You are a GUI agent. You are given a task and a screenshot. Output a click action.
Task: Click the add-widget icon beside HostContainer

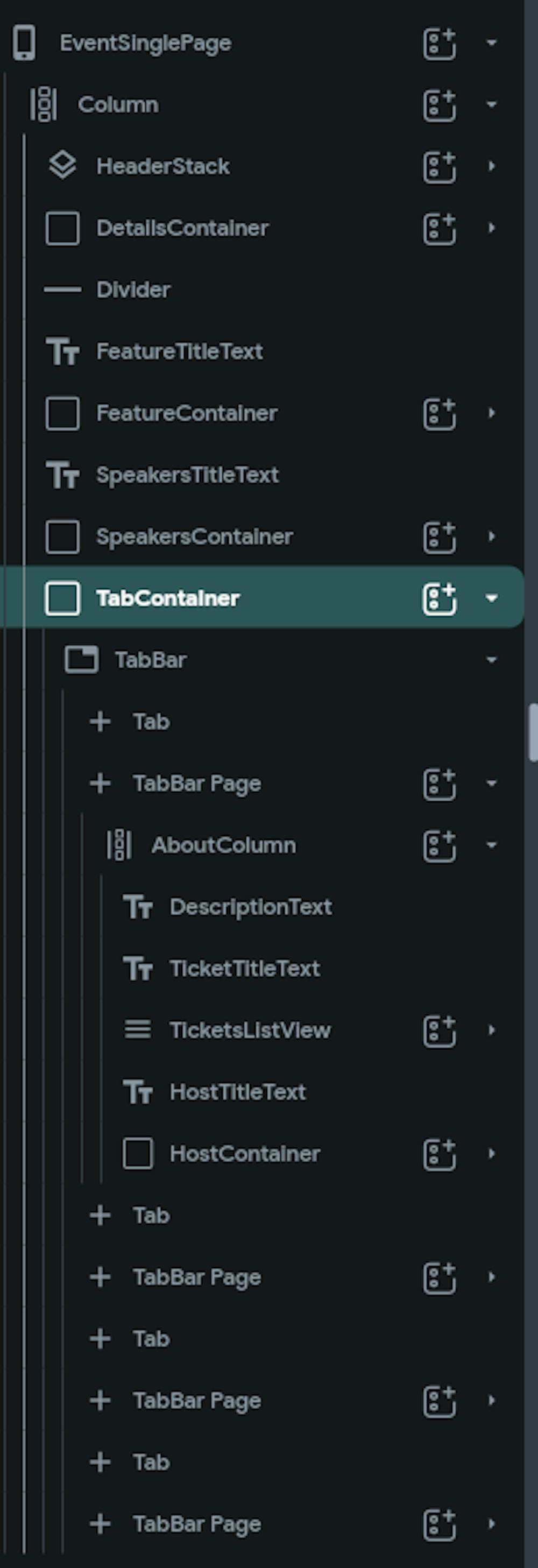(440, 1155)
